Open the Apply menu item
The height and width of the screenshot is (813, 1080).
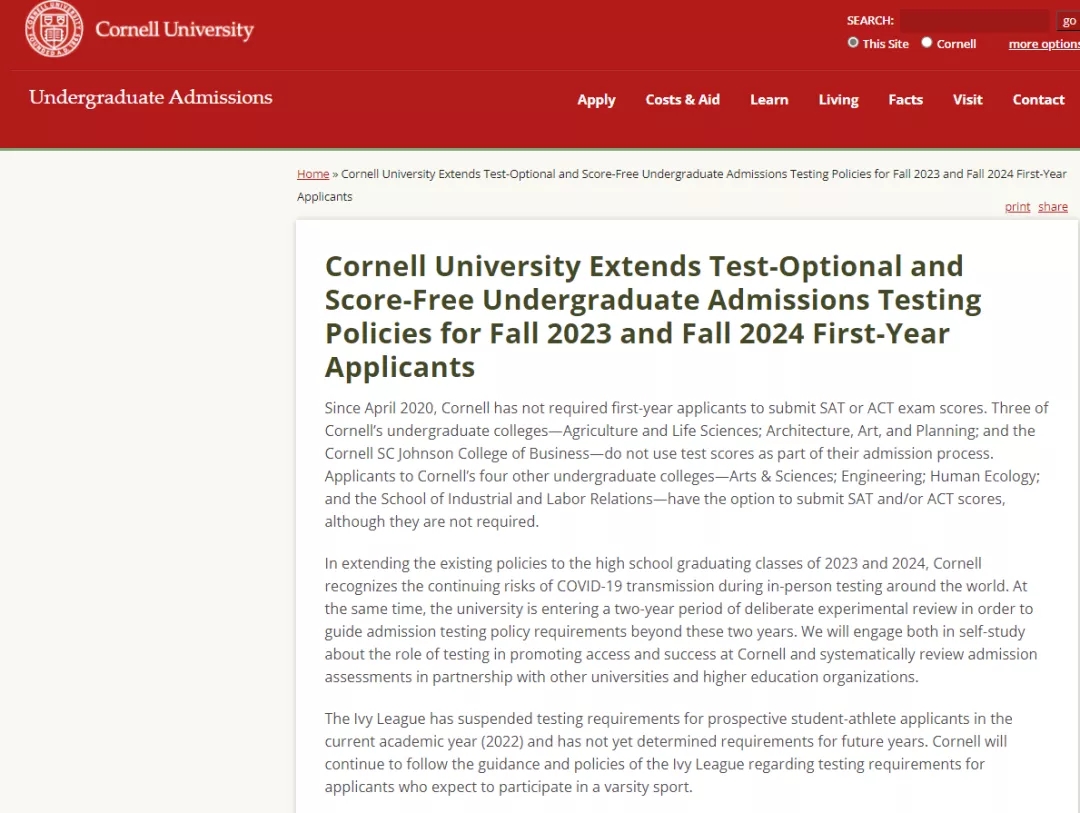[596, 100]
